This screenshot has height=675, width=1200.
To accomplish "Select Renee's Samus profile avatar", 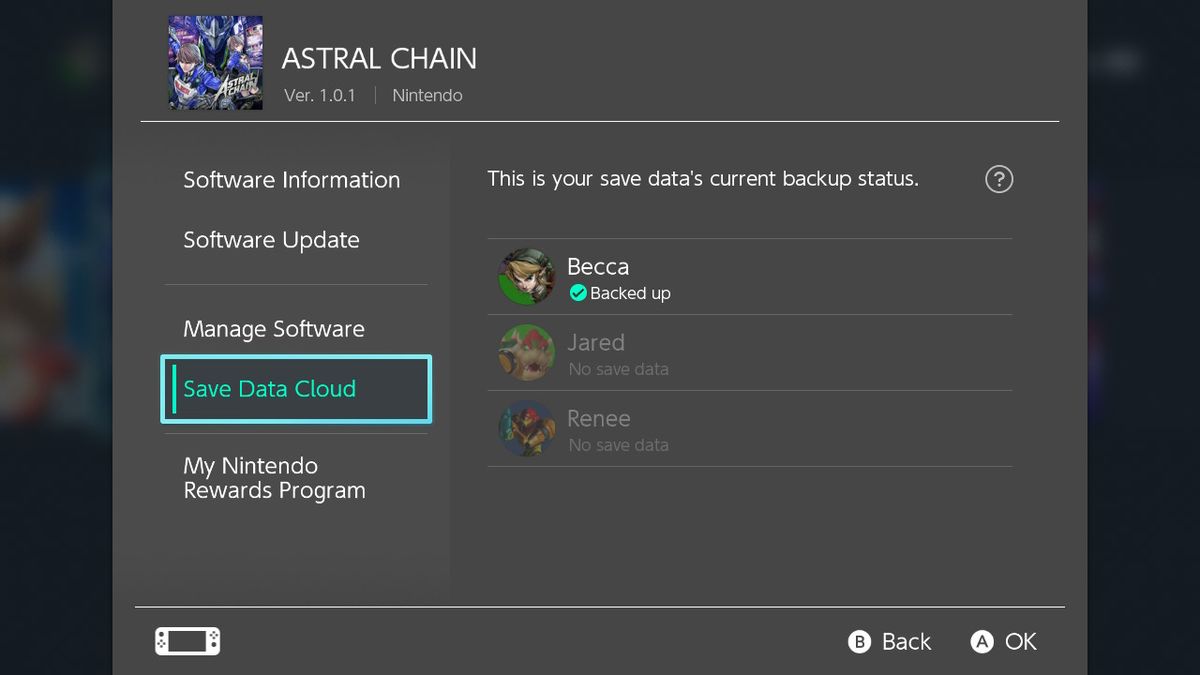I will click(x=526, y=429).
